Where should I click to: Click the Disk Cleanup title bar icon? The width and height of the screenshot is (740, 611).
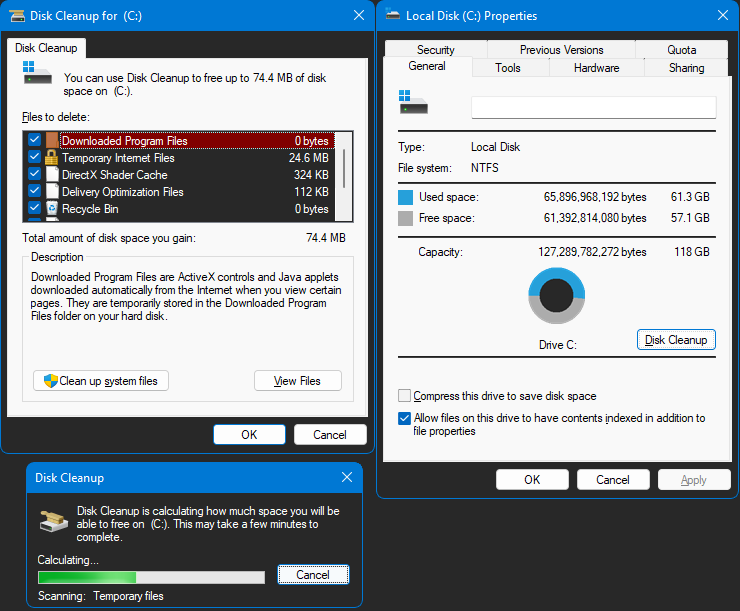17,16
